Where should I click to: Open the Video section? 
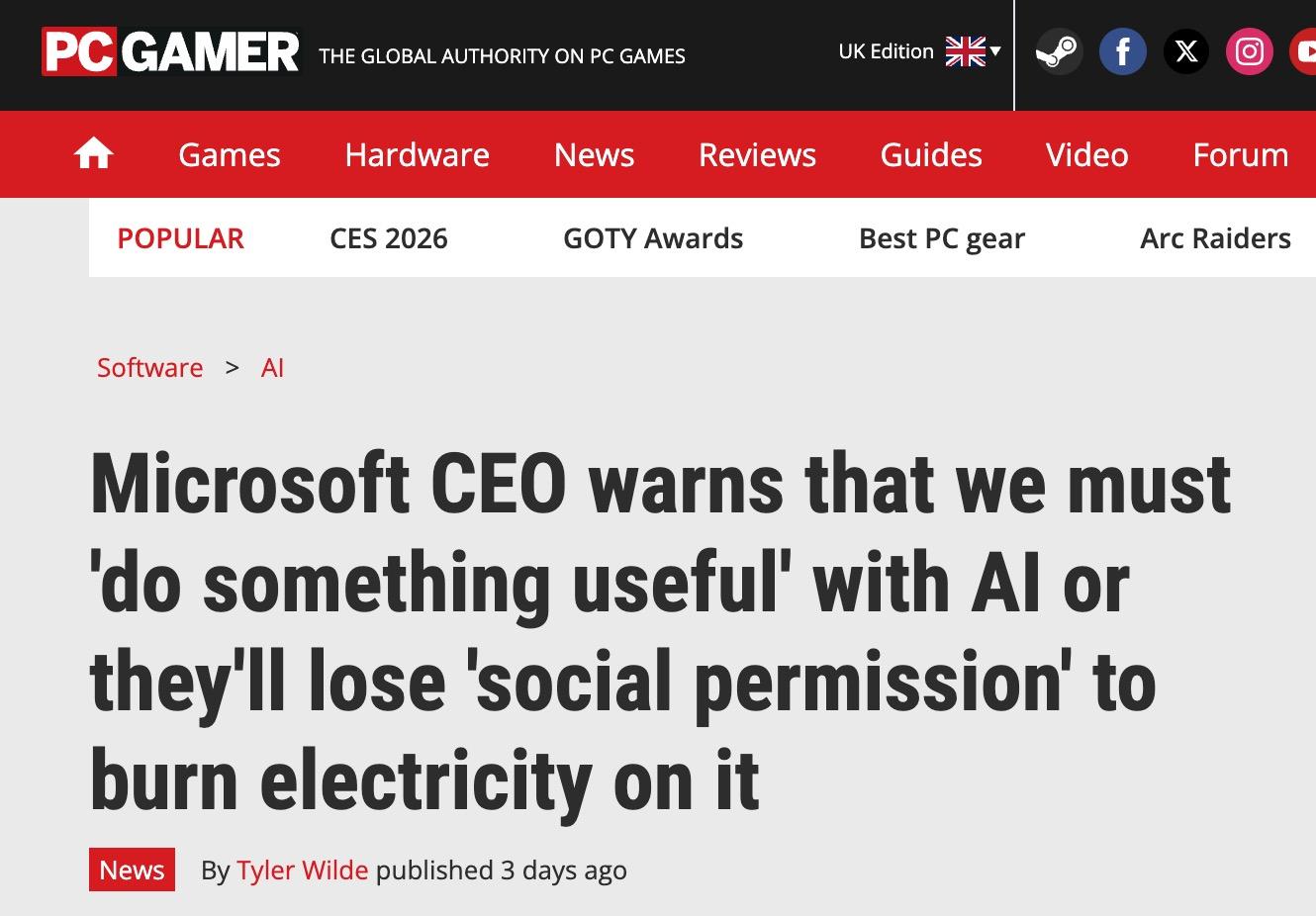1086,154
